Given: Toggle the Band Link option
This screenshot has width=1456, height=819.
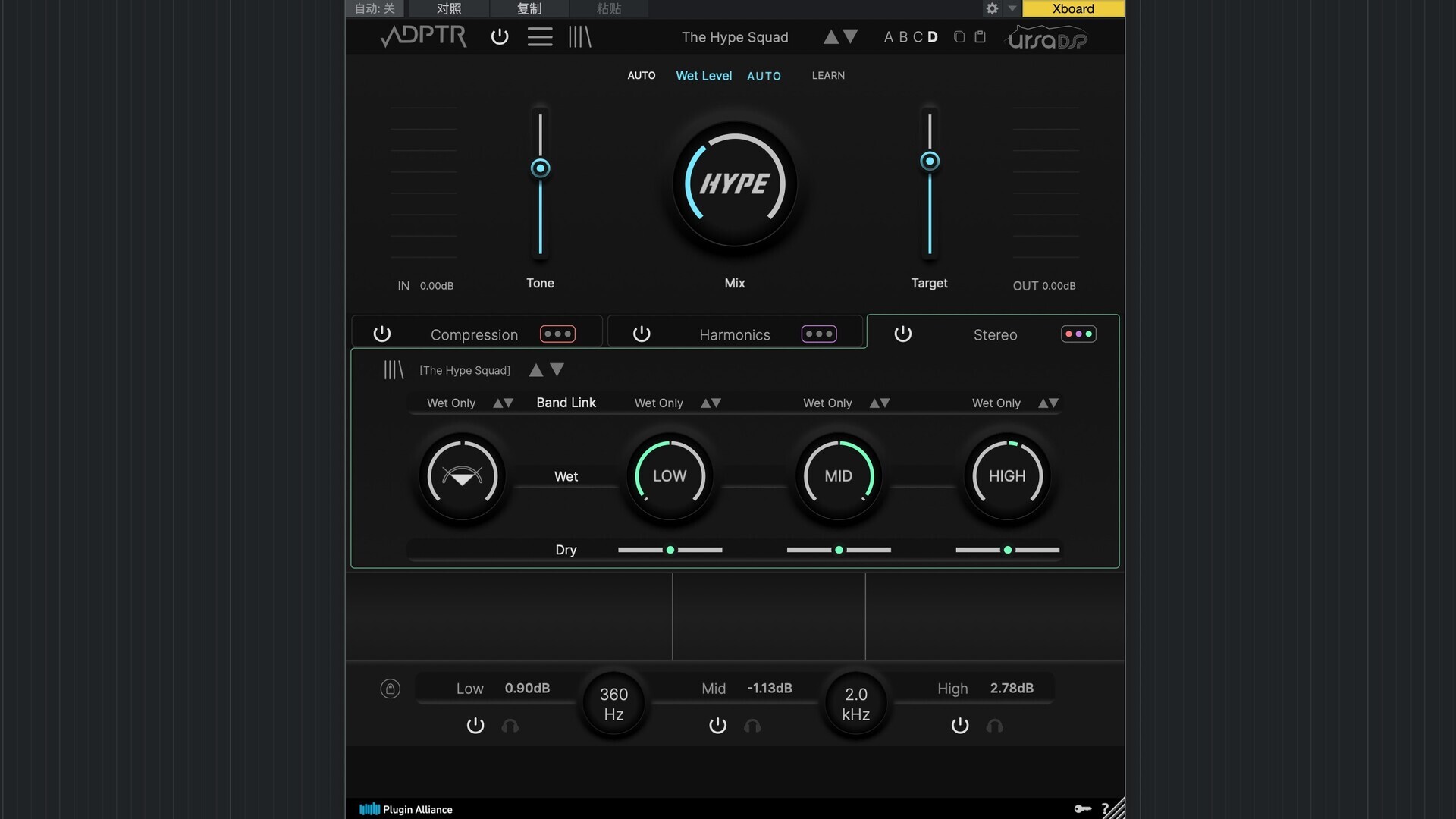Looking at the screenshot, I should (x=566, y=403).
